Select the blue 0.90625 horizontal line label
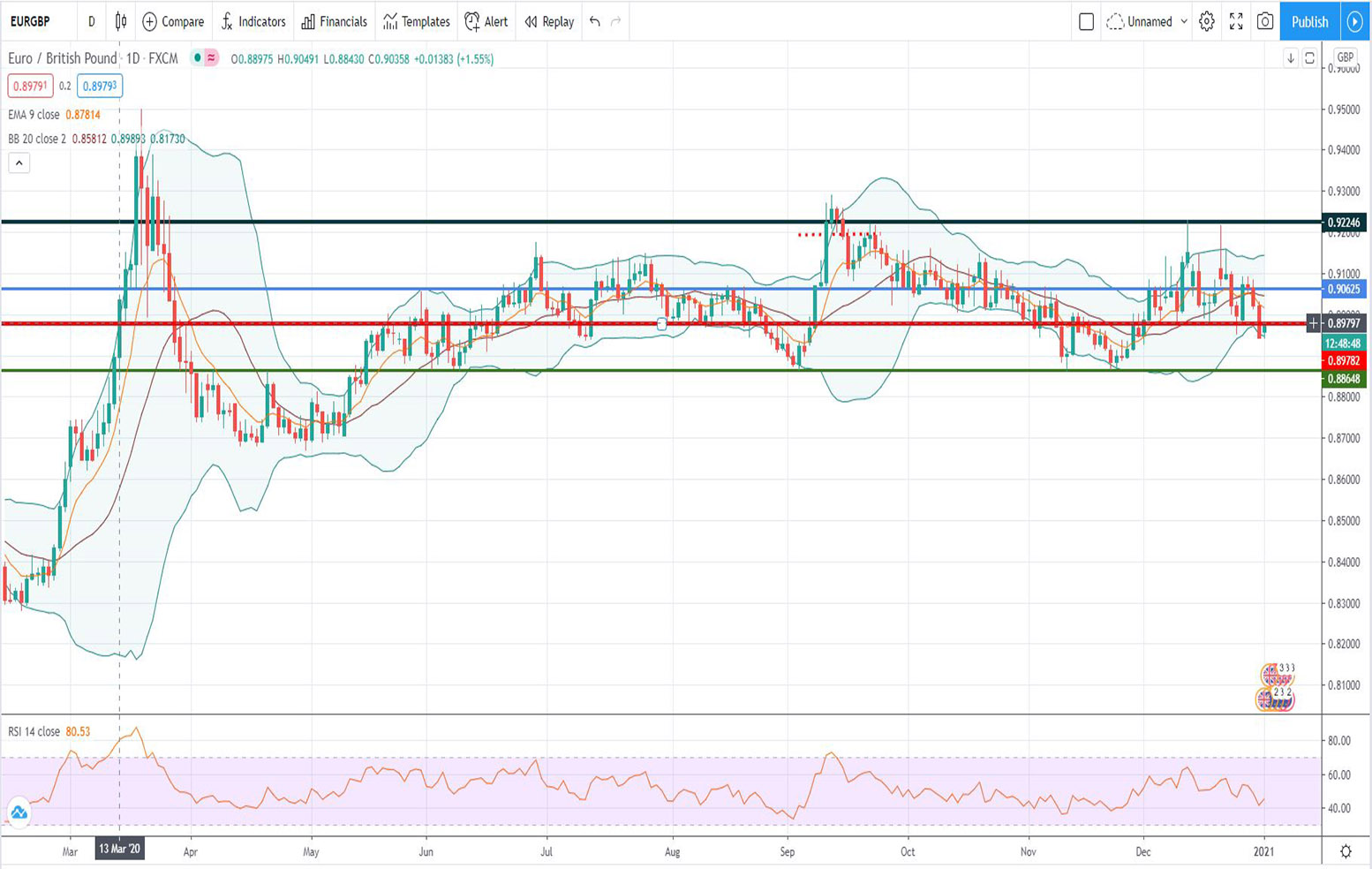Screen dimensions: 1372x869 (1344, 290)
